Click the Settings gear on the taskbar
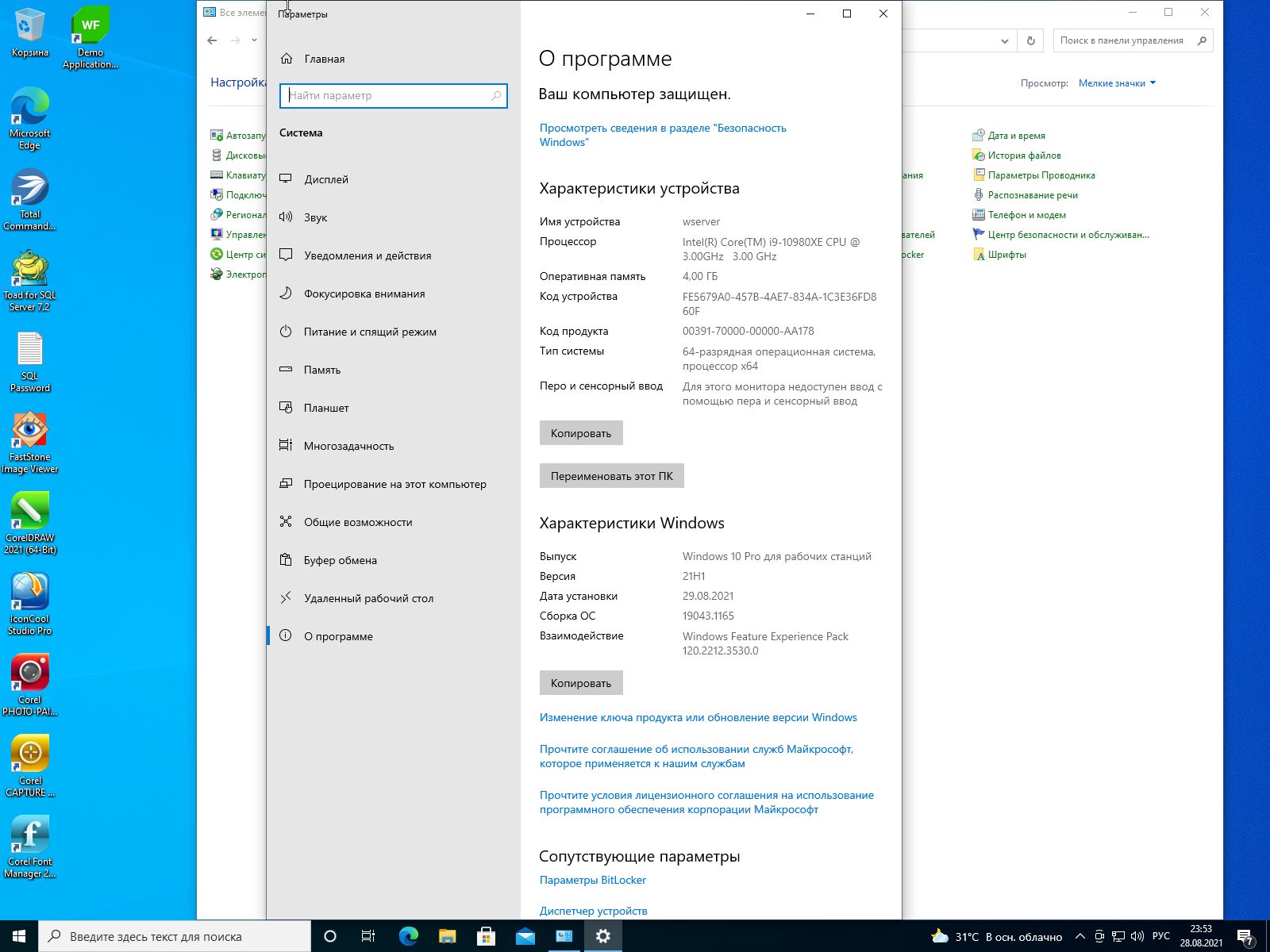The image size is (1270, 952). click(603, 936)
